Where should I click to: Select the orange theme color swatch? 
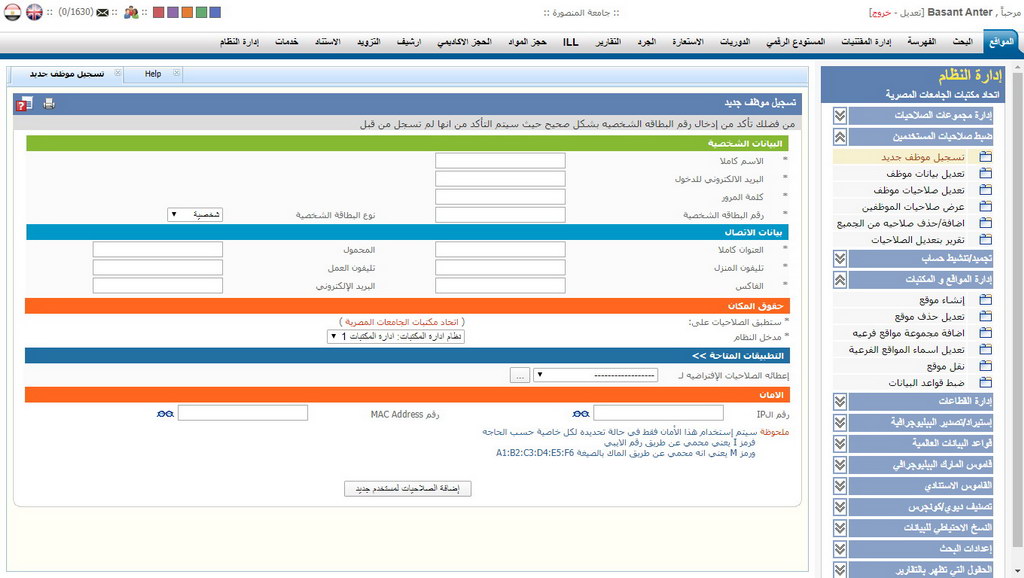(187, 12)
